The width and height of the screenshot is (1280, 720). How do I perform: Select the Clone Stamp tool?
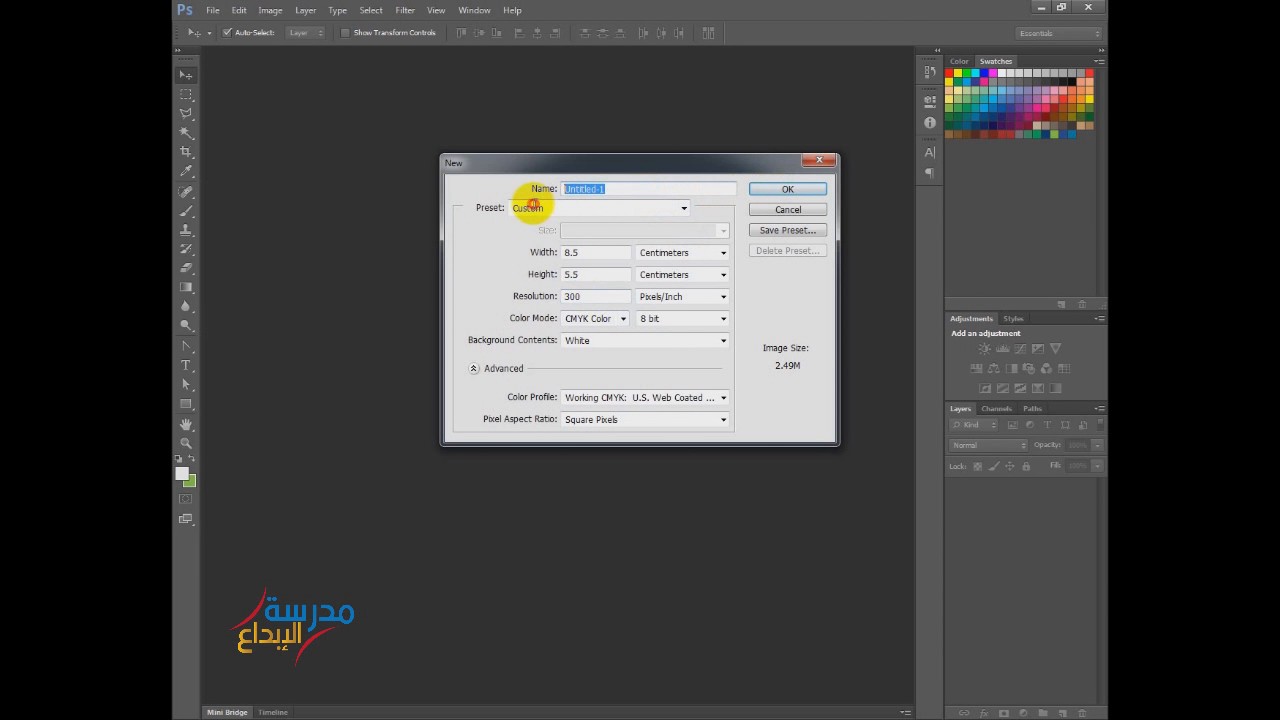click(x=186, y=229)
